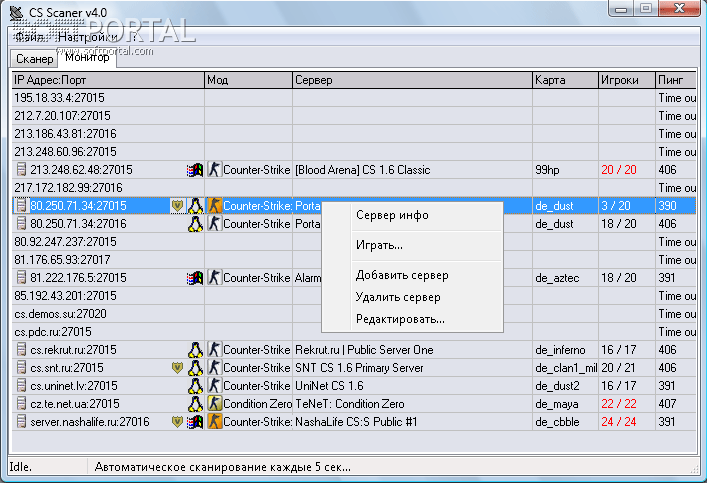The height and width of the screenshot is (483, 707).
Task: Click the server icon beside cs.rekrut.ru:27015
Action: tap(21, 350)
